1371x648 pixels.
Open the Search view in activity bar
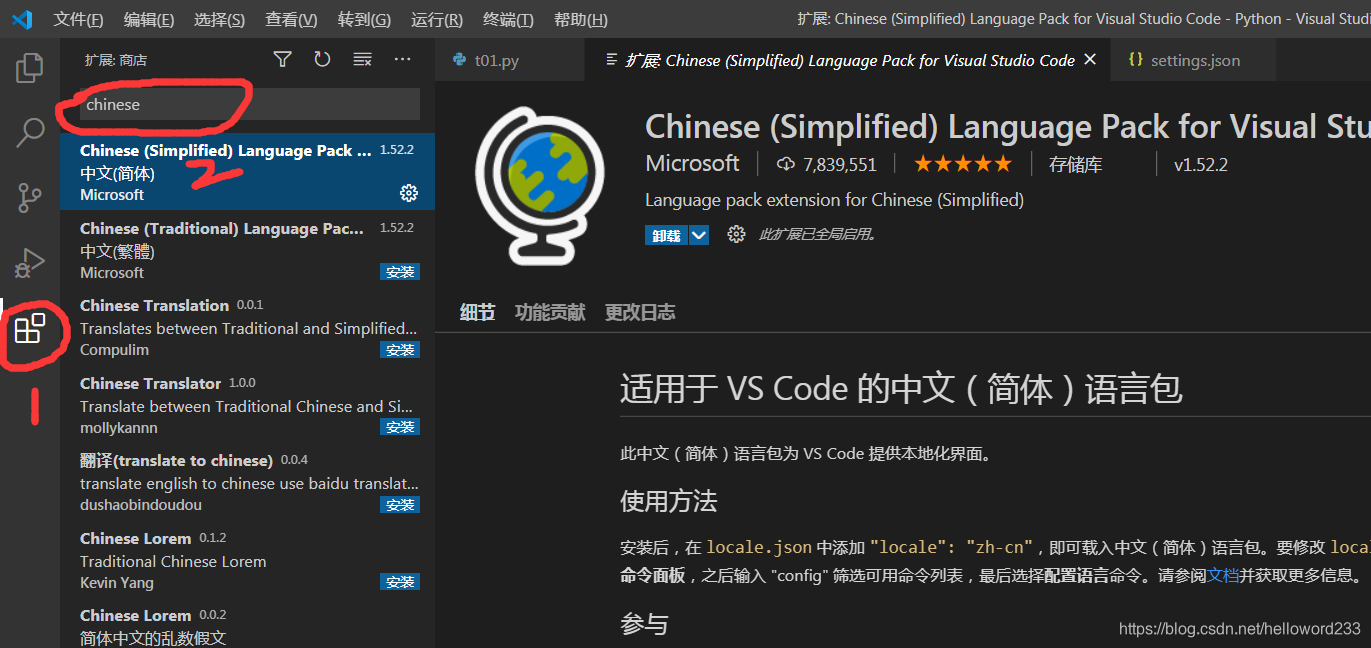coord(30,132)
